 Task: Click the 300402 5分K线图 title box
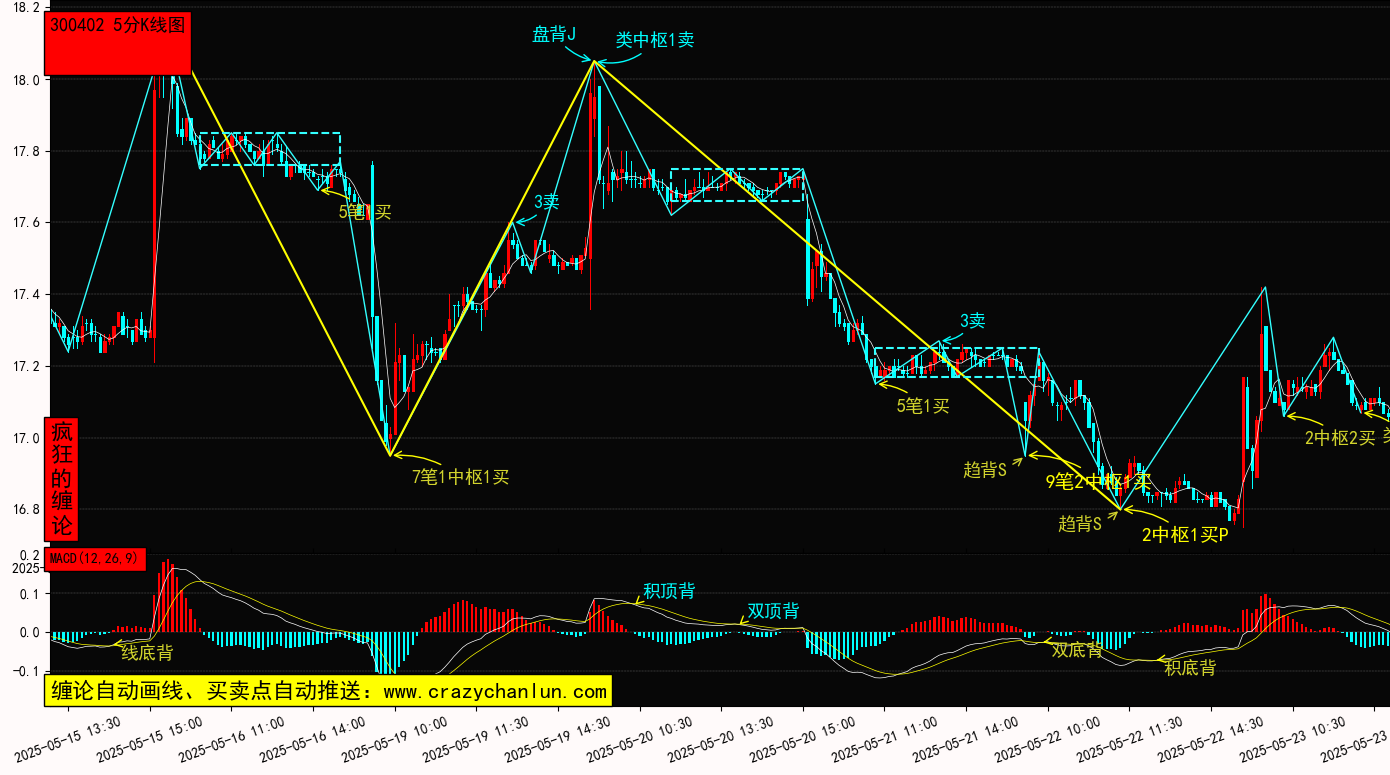click(x=118, y=45)
